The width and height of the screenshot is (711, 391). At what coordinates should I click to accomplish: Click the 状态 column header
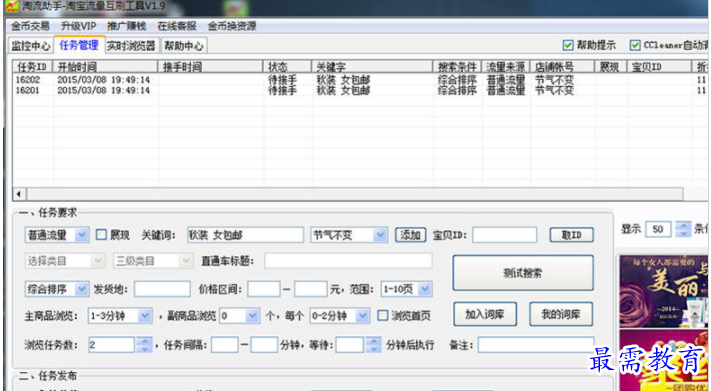(287, 67)
